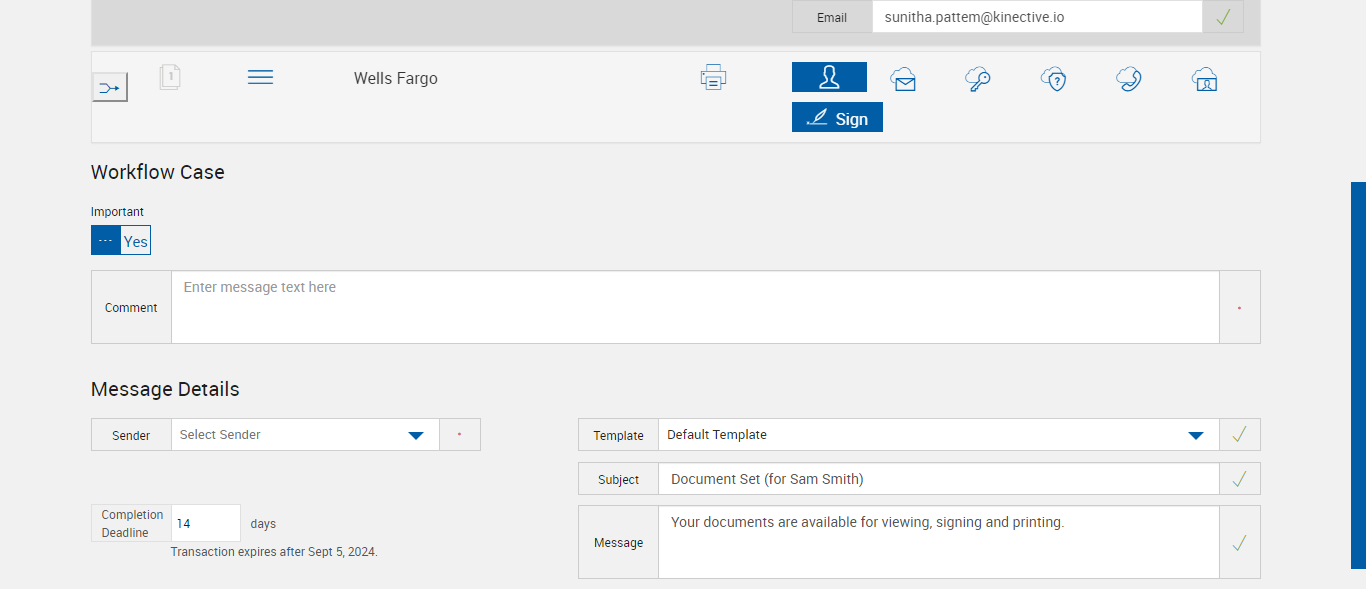This screenshot has width=1366, height=589.
Task: Click the Wells Fargo document name
Action: [x=395, y=78]
